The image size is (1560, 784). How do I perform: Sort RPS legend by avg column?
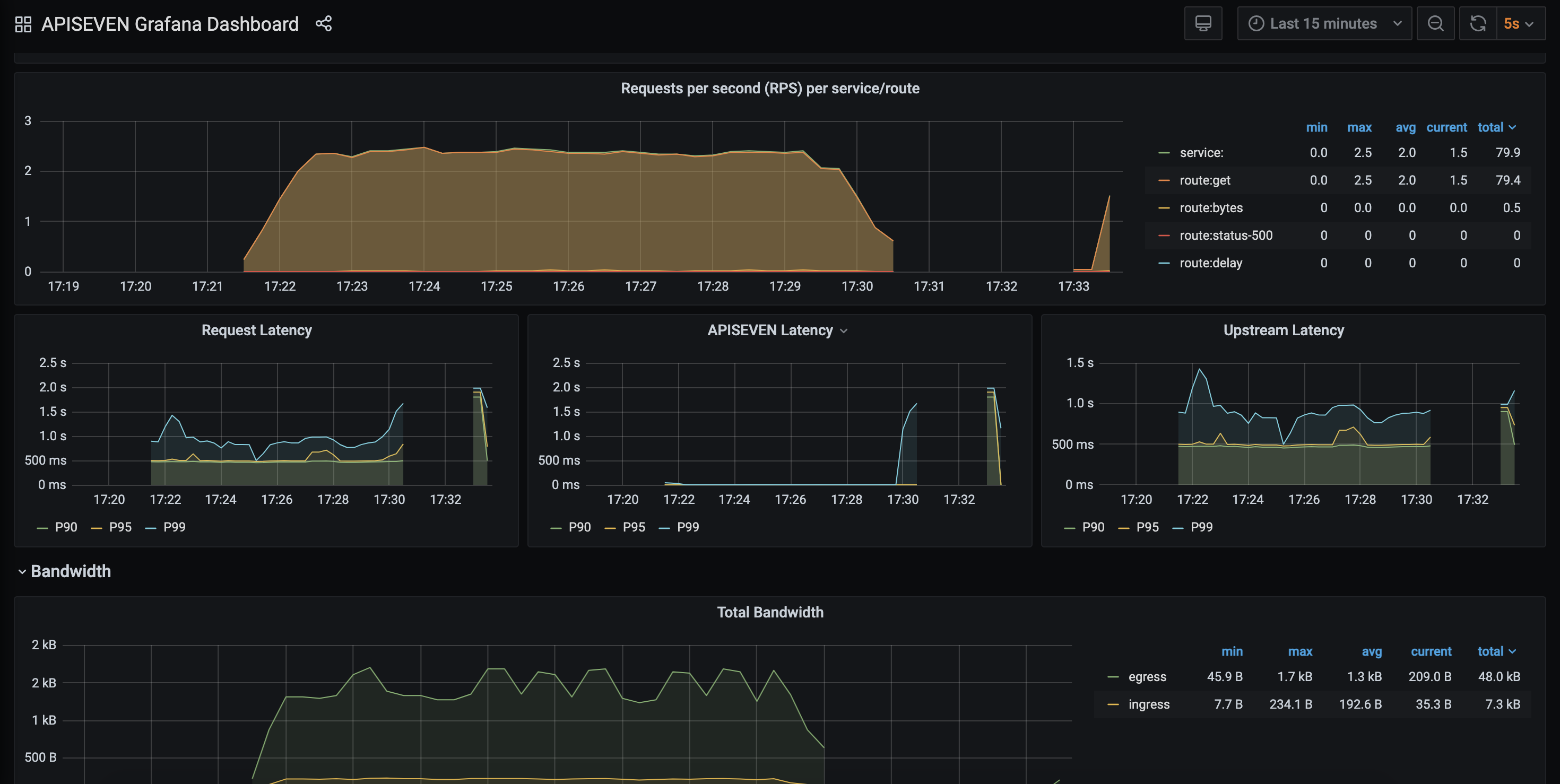(x=1405, y=127)
